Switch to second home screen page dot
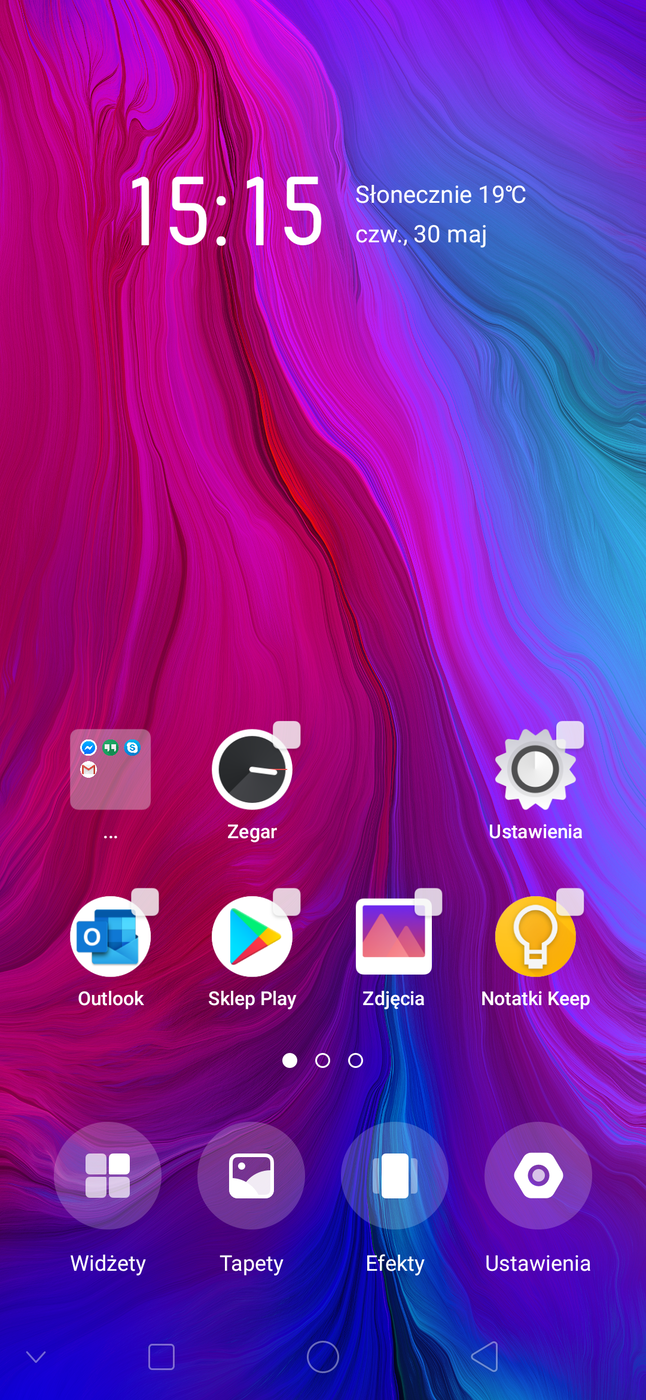This screenshot has height=1400, width=646. [x=322, y=1060]
